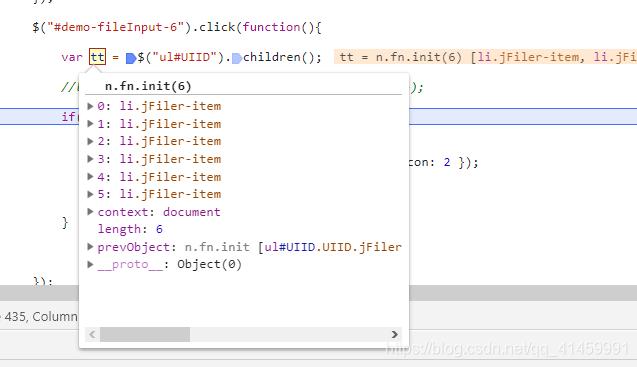Expand item 5 li.jFiler-item

[90, 194]
